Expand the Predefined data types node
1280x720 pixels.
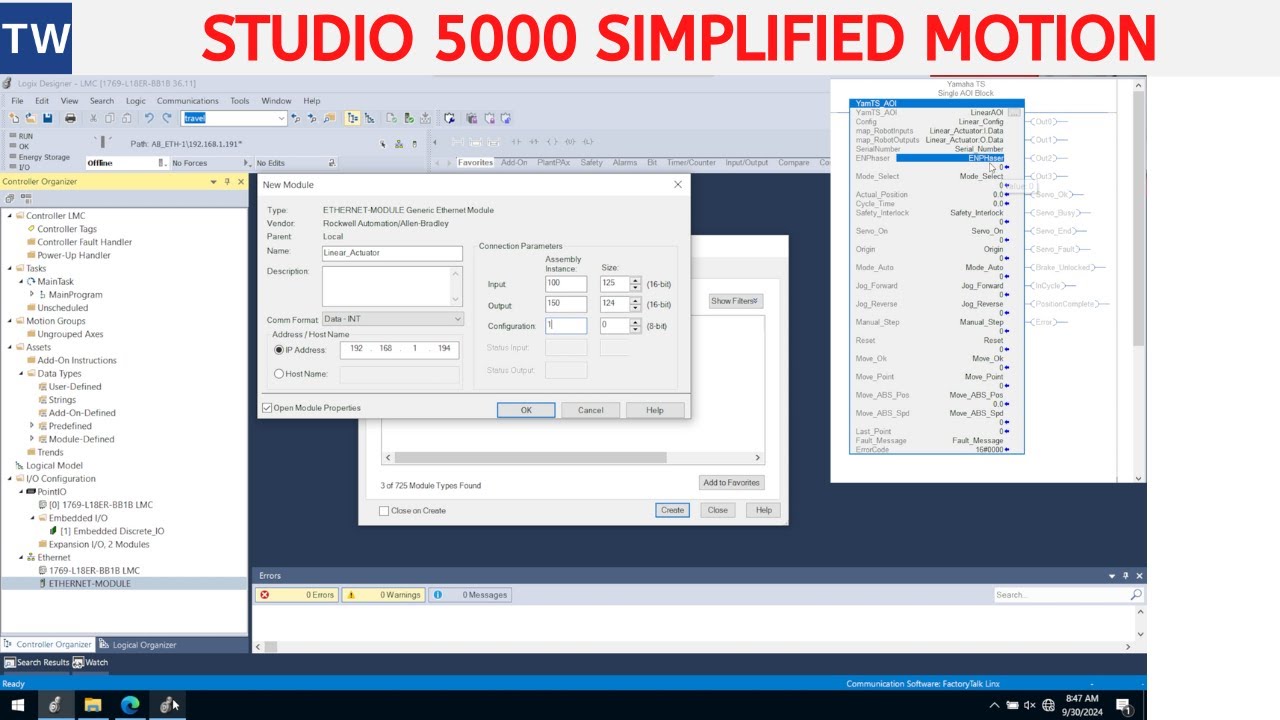pyautogui.click(x=32, y=426)
